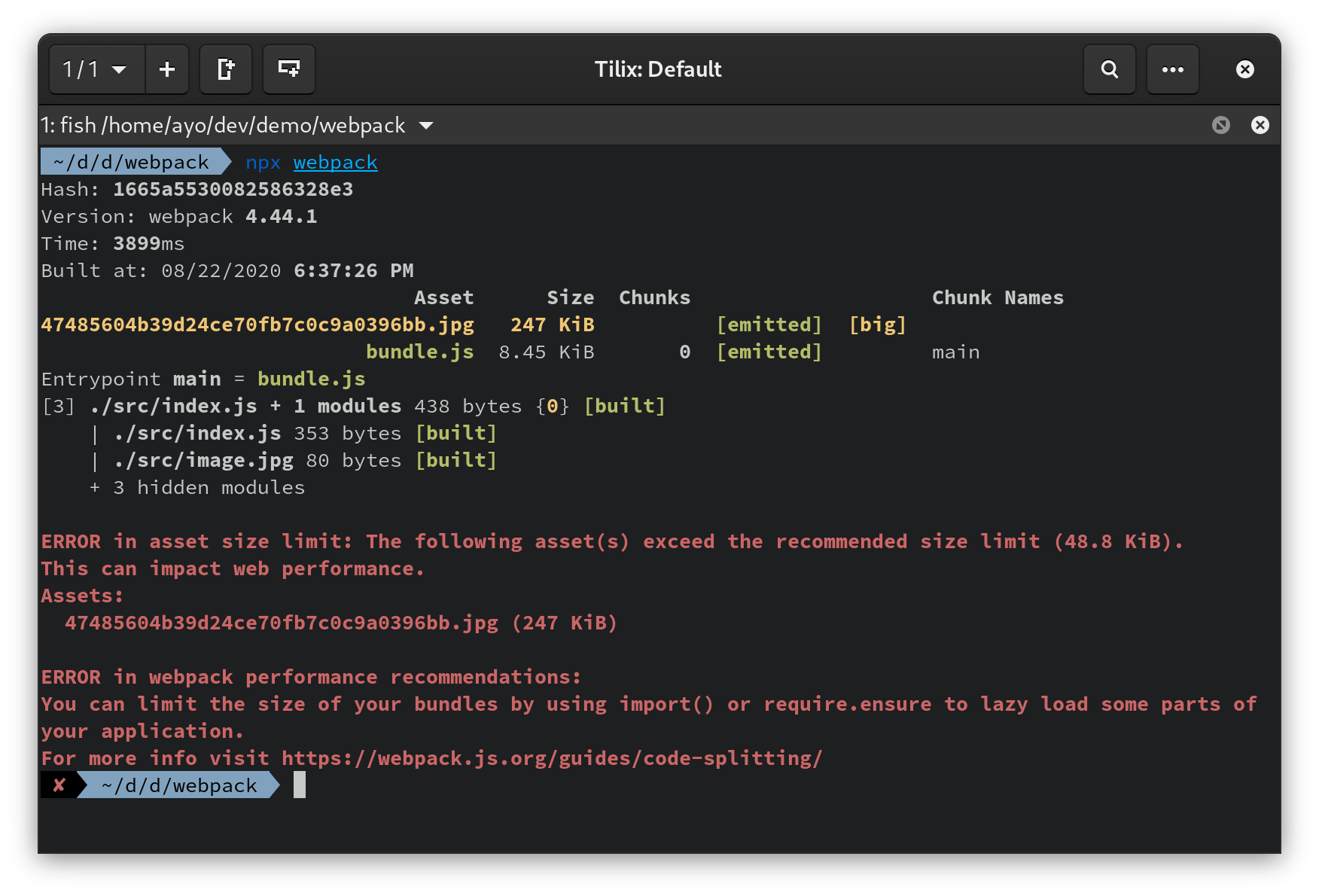The width and height of the screenshot is (1319, 896).
Task: Click the 'Chunk Names' column header
Action: [x=998, y=298]
